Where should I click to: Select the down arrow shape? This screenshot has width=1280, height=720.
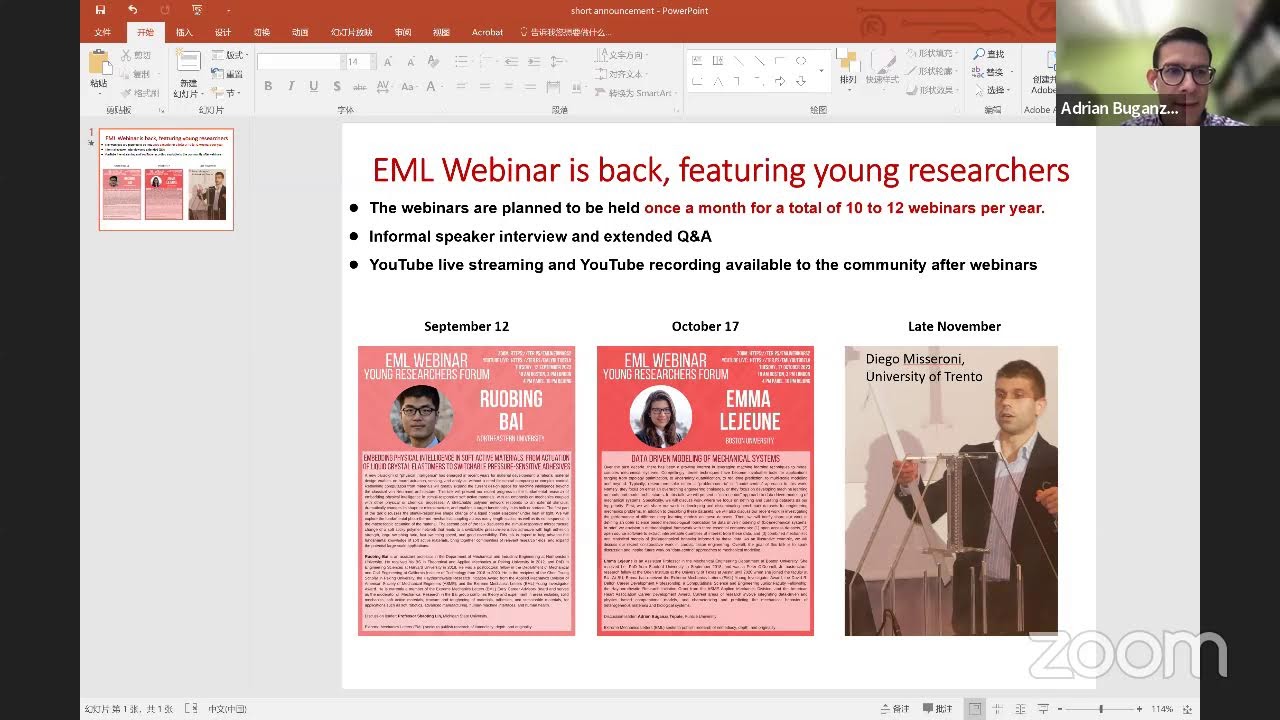(801, 81)
